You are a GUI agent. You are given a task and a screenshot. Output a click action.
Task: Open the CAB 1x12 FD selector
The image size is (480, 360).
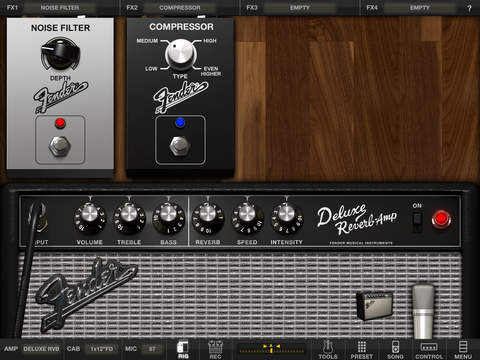[x=102, y=349]
